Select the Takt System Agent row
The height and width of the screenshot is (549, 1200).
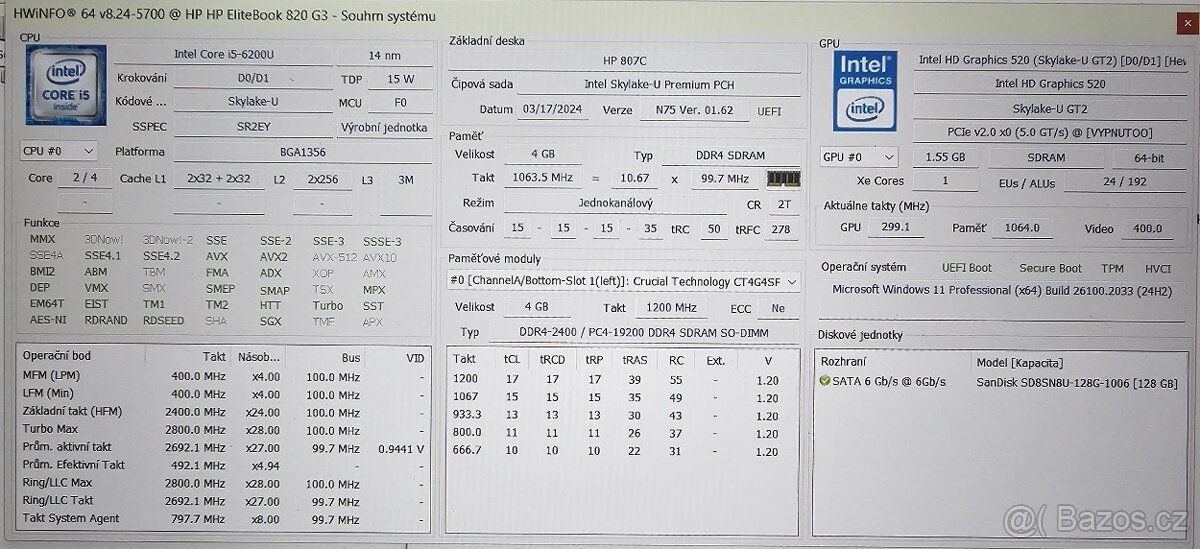224,518
